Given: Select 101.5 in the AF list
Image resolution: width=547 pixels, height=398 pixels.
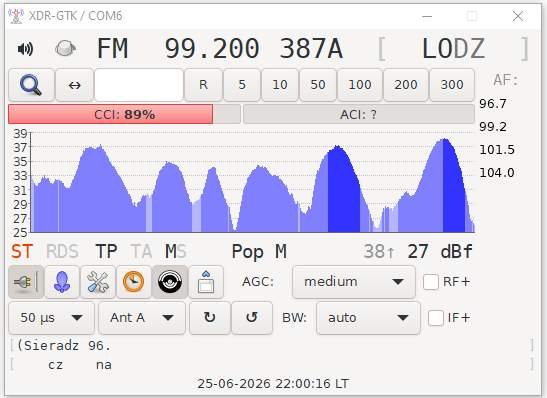Looking at the screenshot, I should 497,150.
